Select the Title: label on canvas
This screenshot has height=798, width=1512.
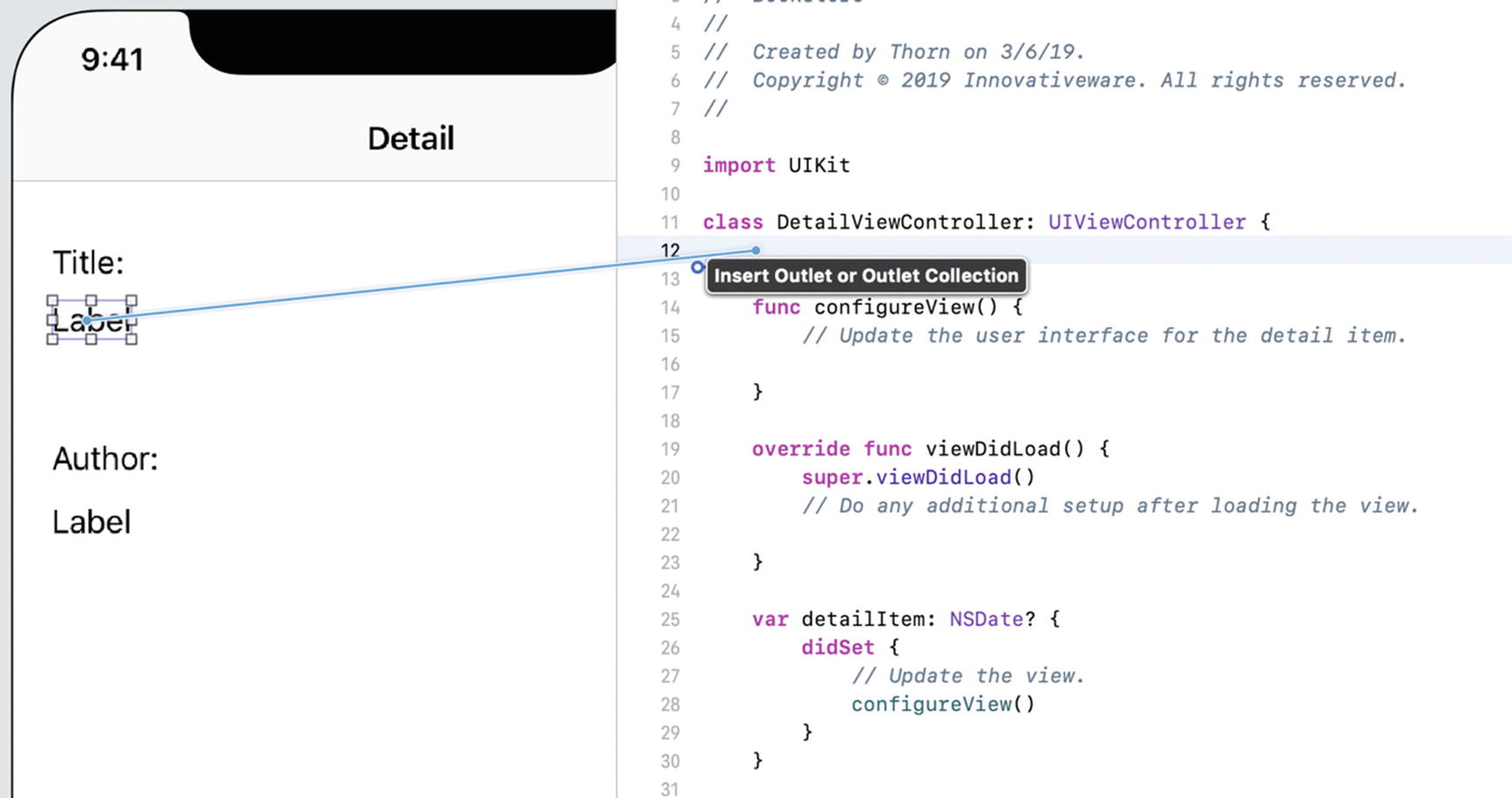click(x=89, y=263)
